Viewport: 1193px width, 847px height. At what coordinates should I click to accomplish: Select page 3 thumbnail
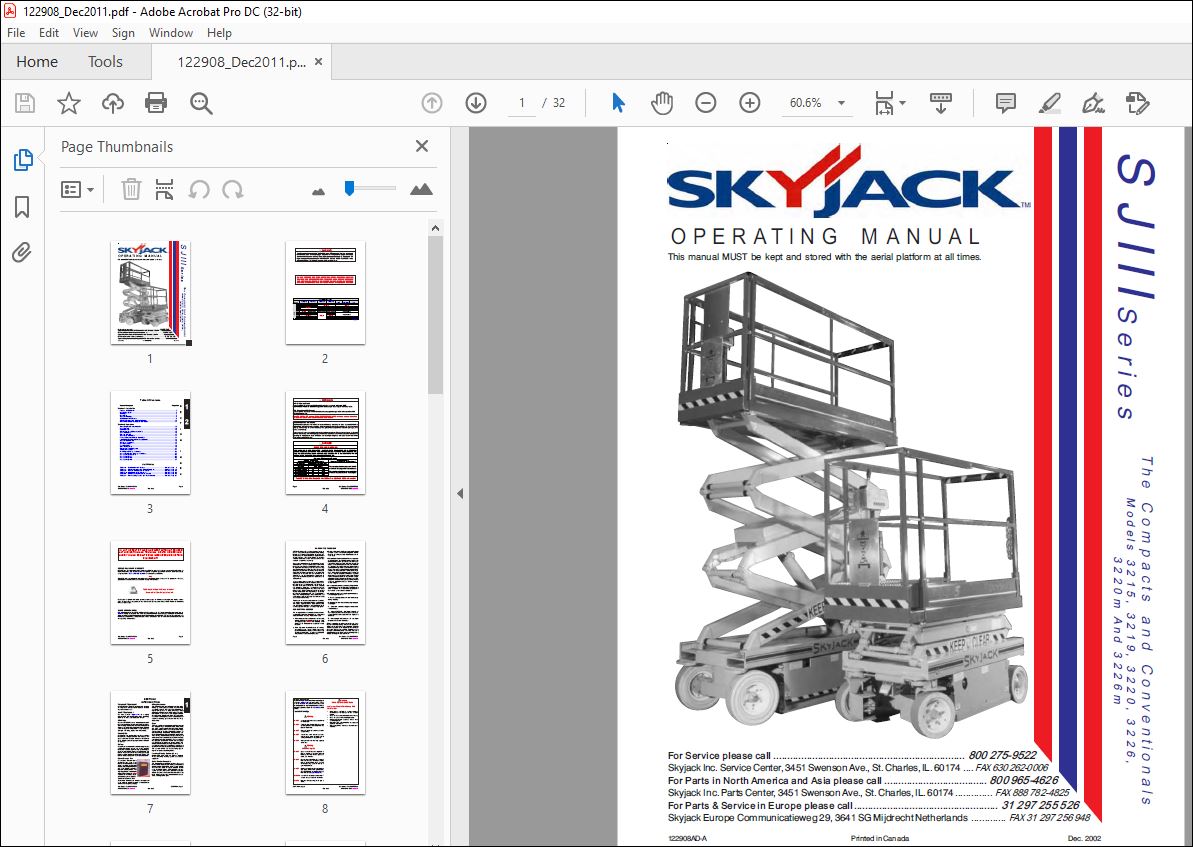click(x=151, y=443)
